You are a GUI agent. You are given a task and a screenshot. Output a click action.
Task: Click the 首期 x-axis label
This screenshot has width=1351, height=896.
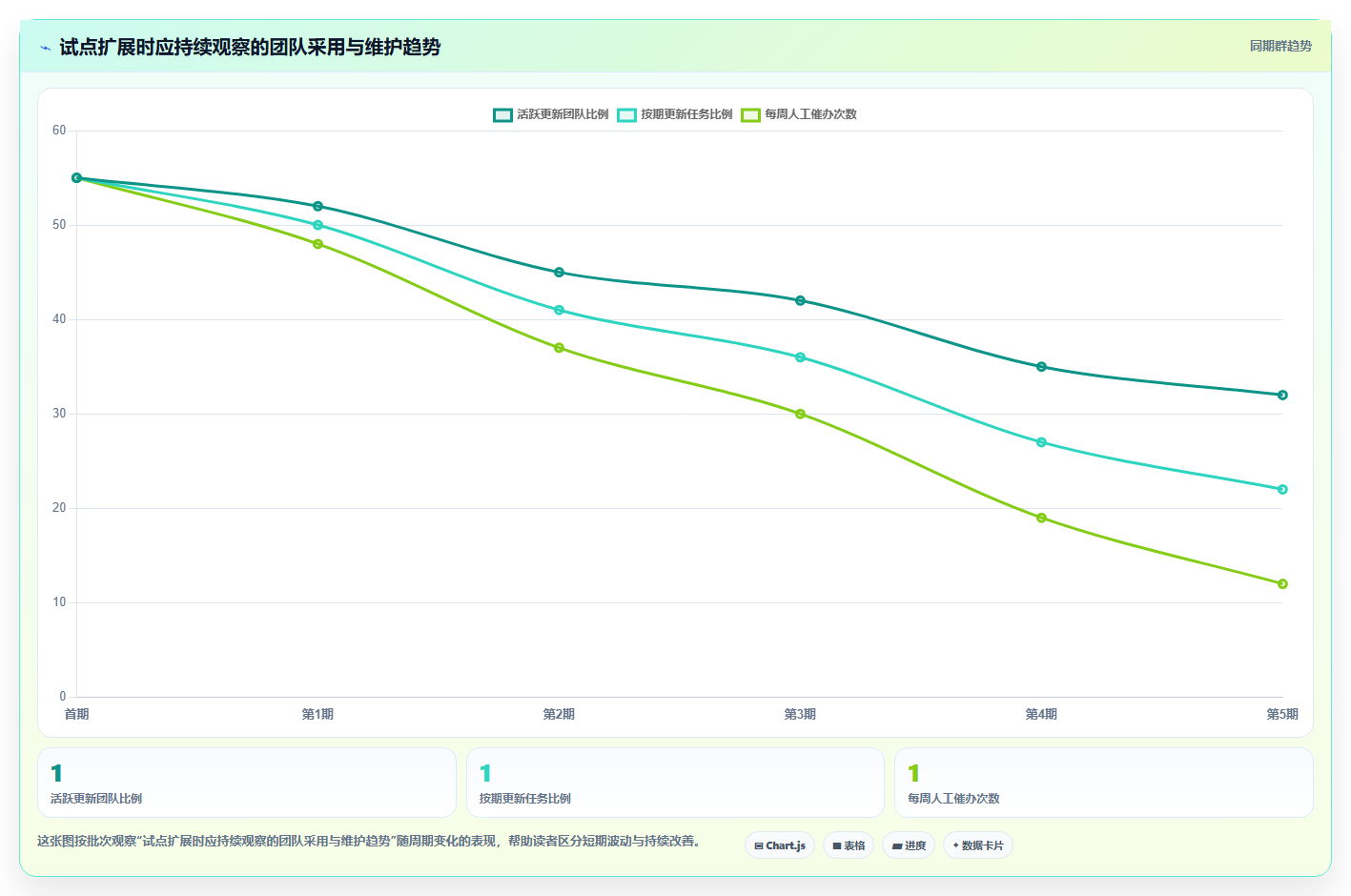[77, 714]
